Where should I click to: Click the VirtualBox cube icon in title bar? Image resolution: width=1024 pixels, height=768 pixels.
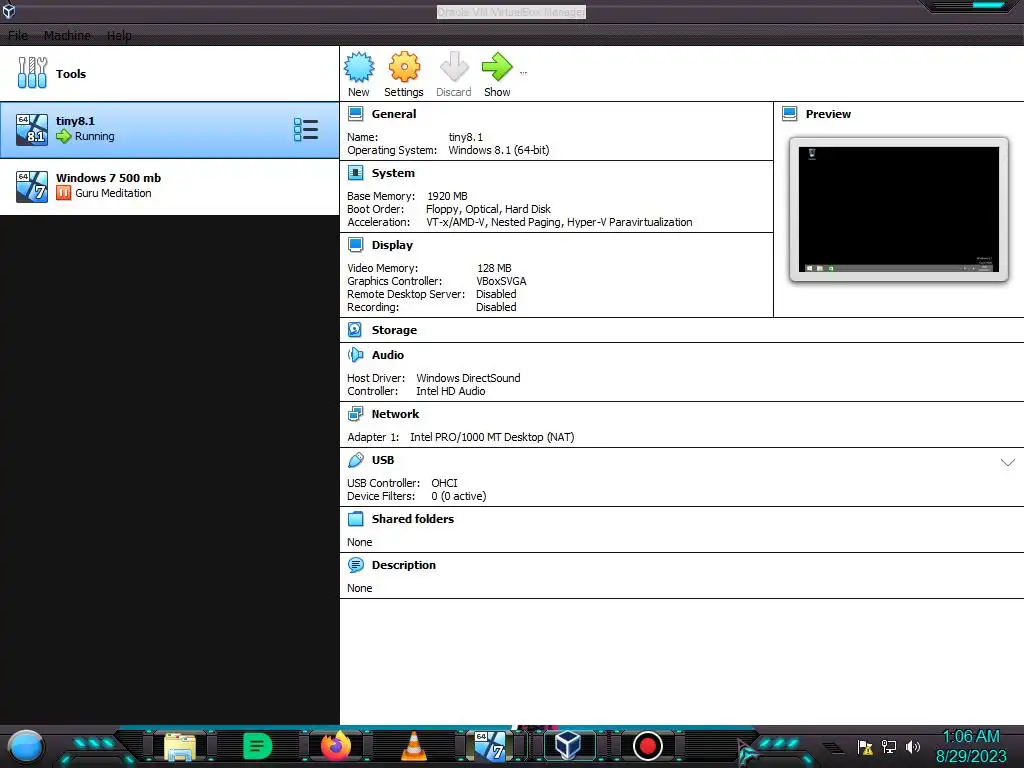[x=9, y=11]
